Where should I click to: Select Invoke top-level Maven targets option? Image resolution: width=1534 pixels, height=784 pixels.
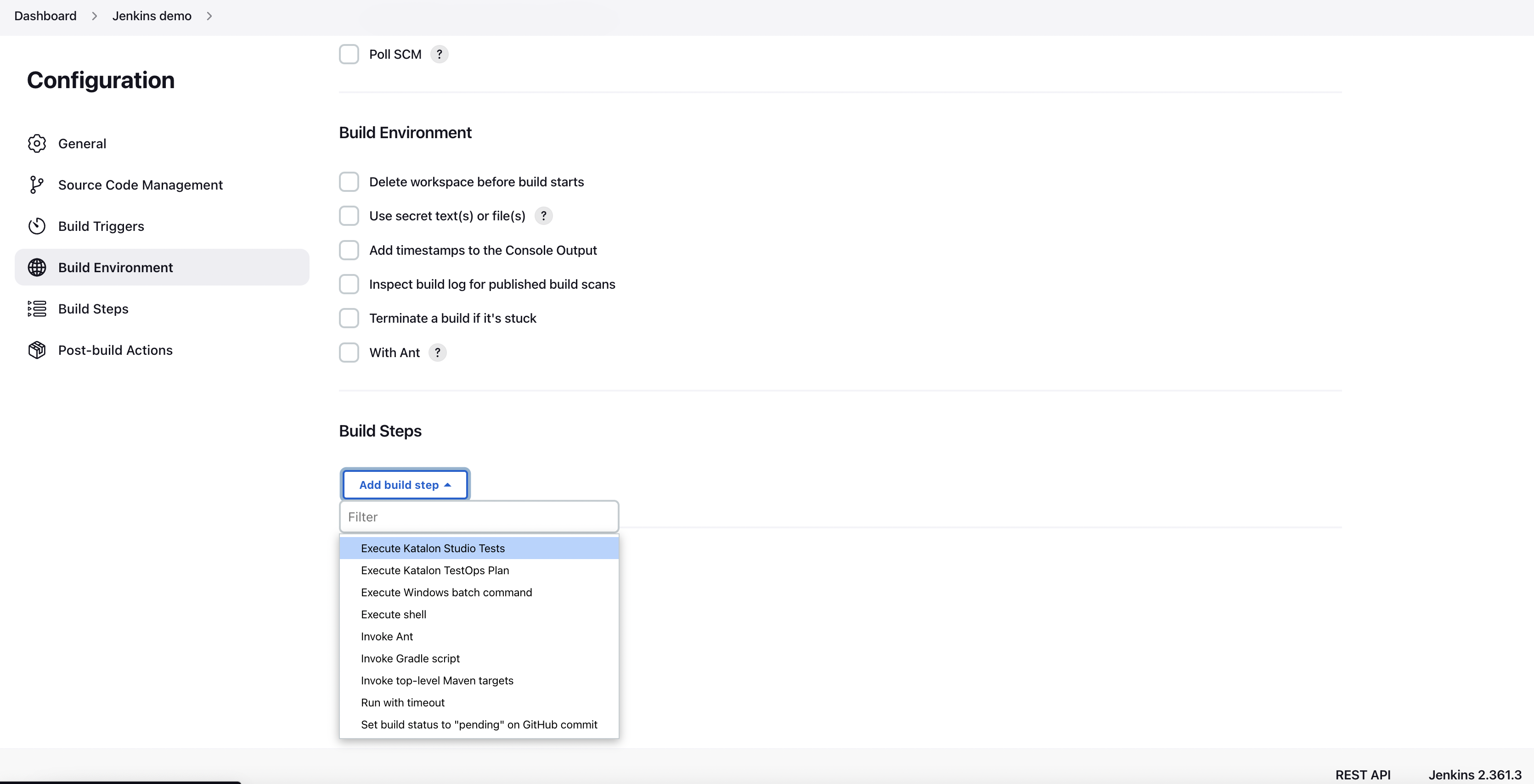pos(437,680)
